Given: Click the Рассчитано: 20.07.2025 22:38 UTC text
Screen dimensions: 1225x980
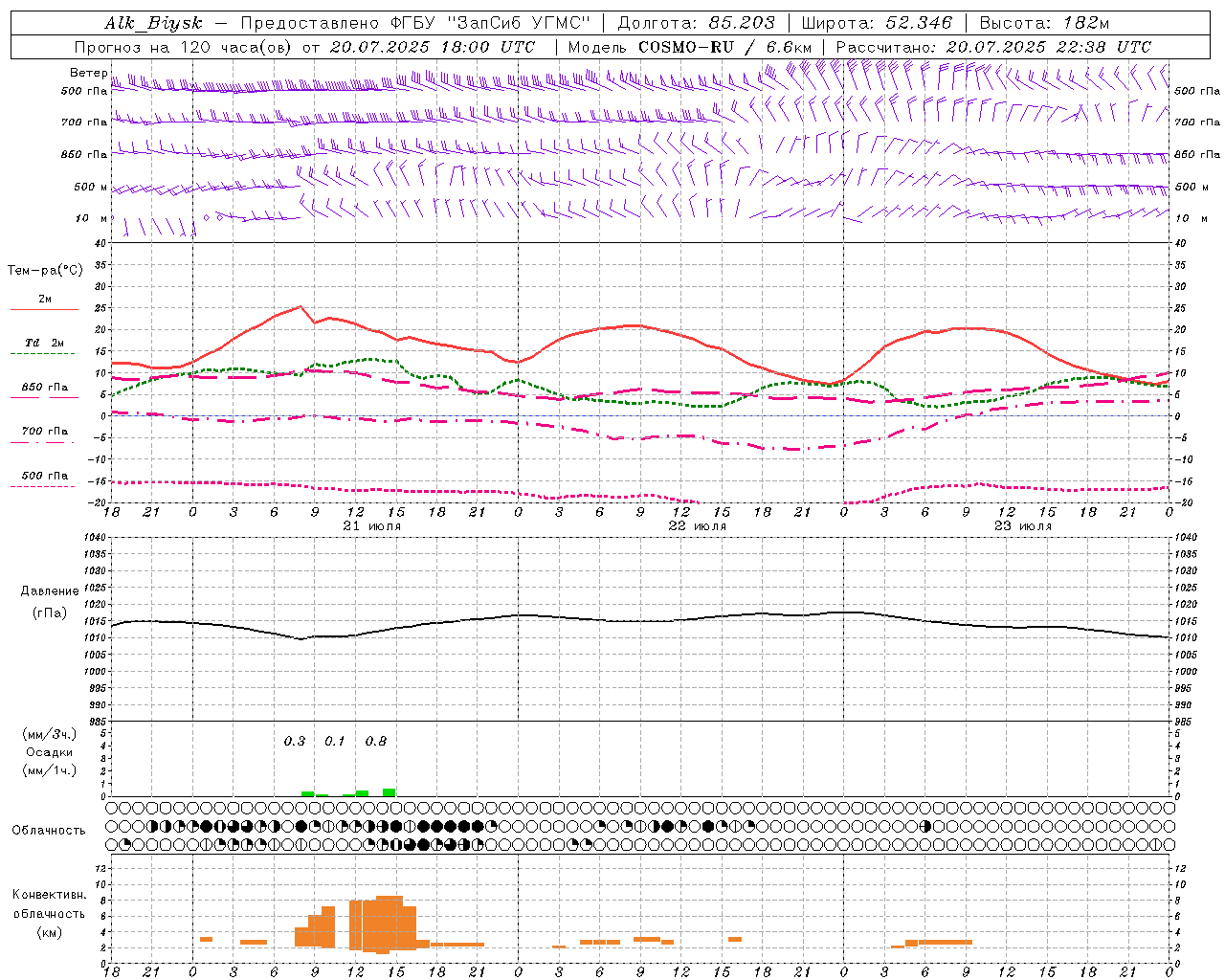Looking at the screenshot, I should click(x=993, y=47).
